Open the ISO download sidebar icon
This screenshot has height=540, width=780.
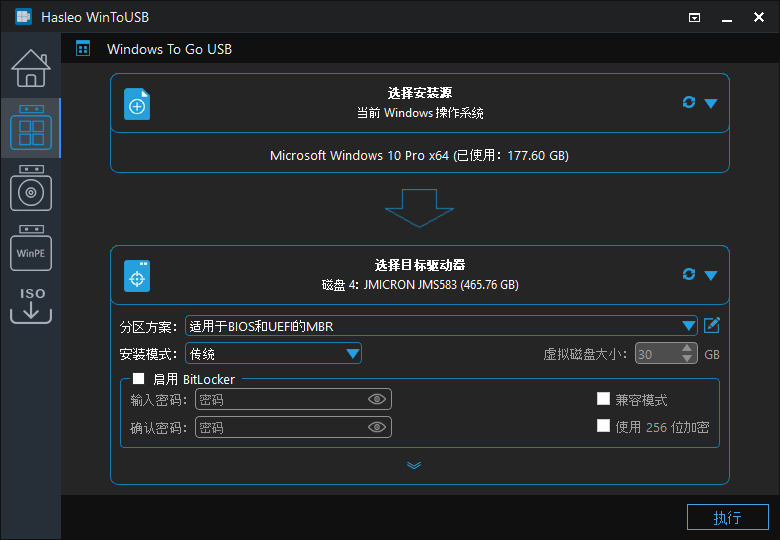31,305
